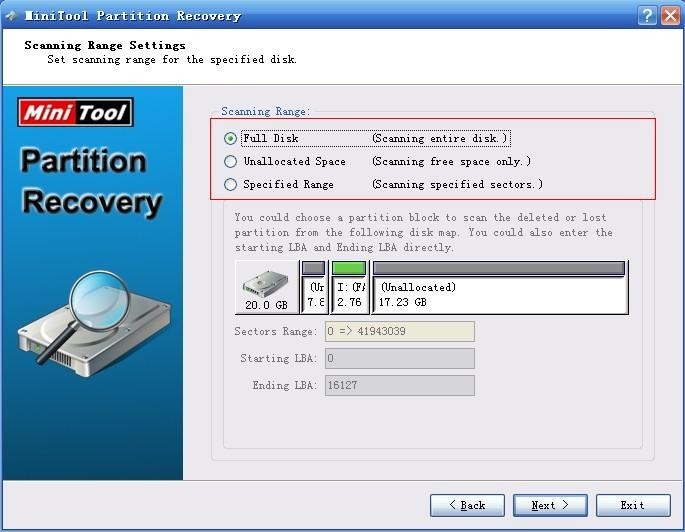
Task: Select the I: FAT partition block
Action: tap(349, 287)
